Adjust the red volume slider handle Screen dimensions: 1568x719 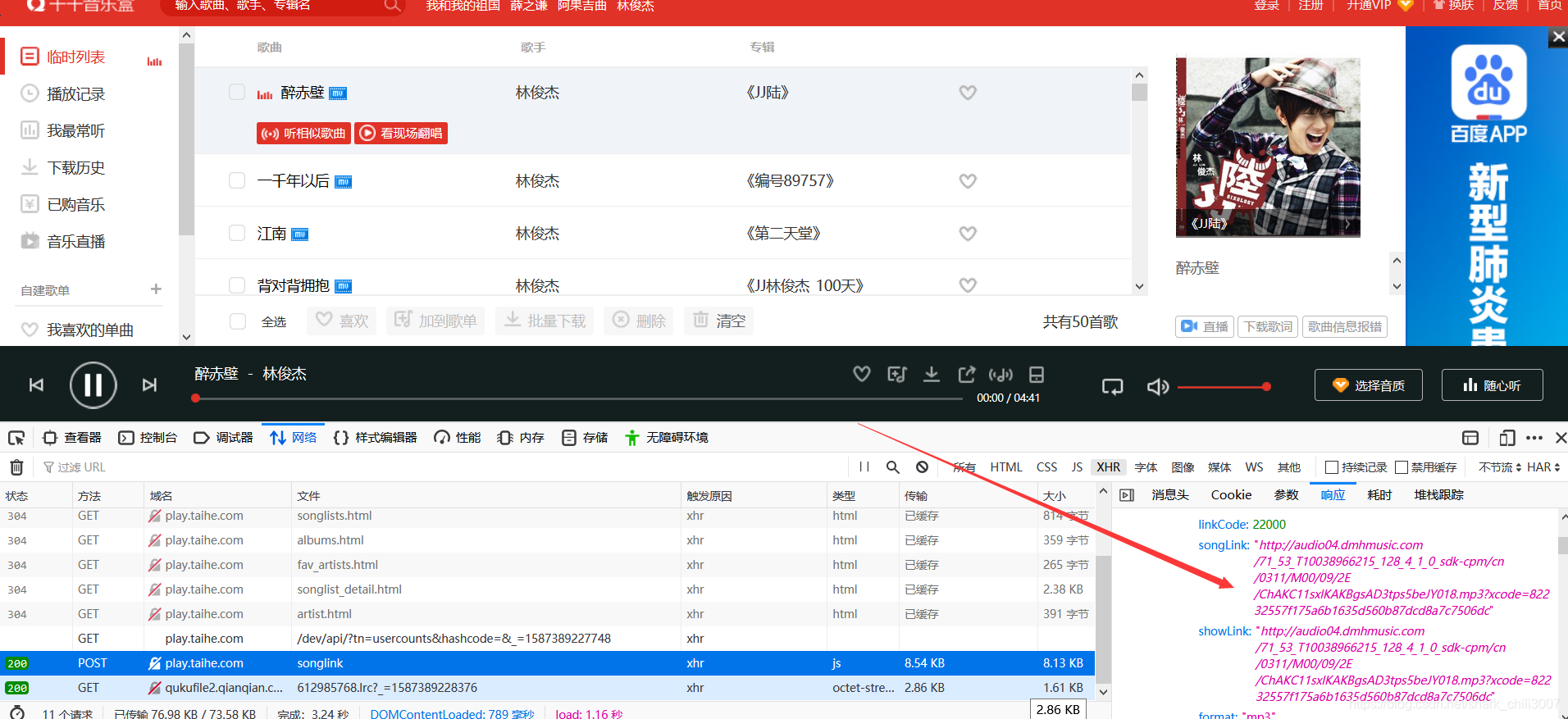click(x=1266, y=386)
